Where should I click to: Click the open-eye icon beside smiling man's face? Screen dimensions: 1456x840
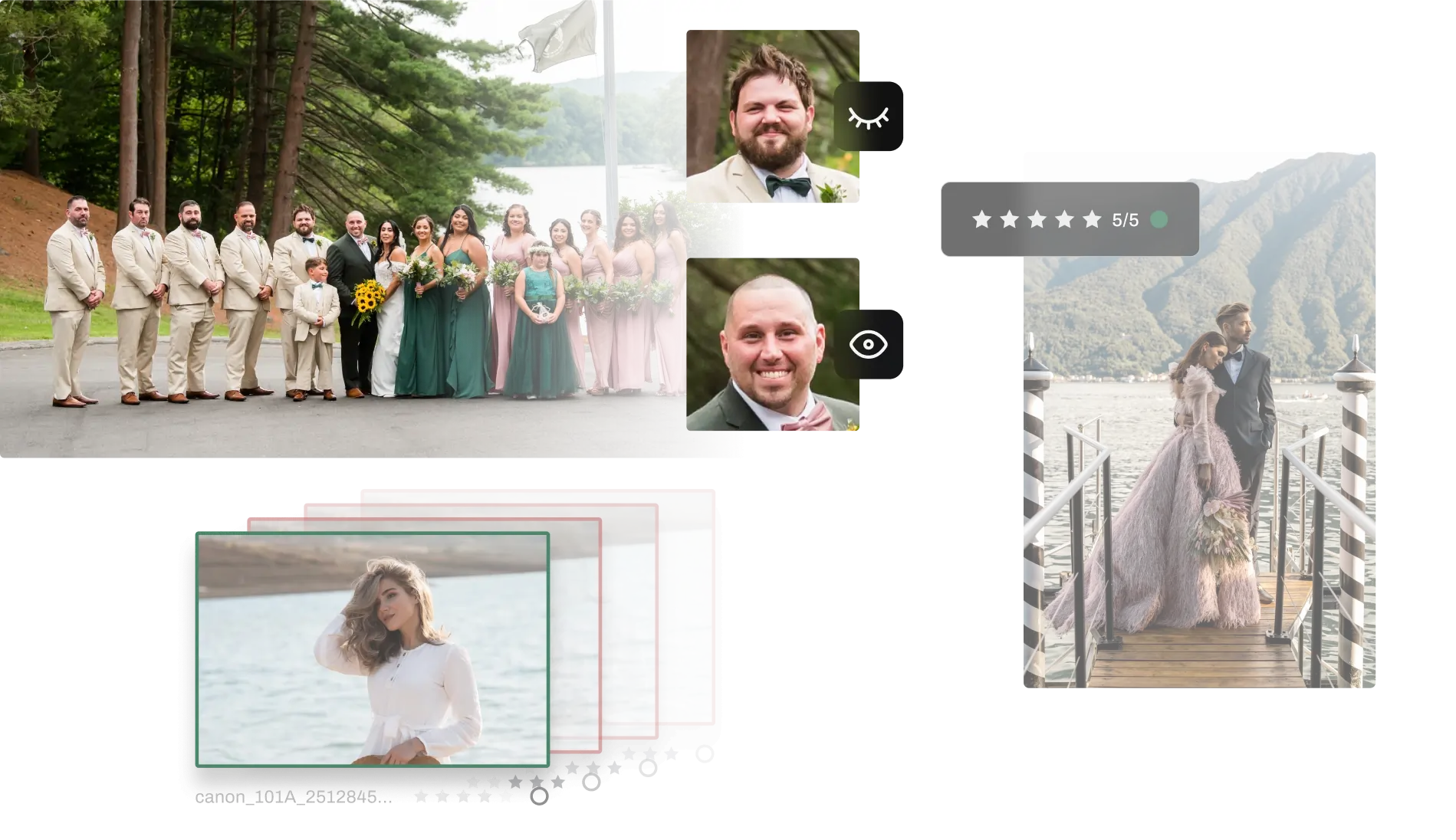point(869,344)
